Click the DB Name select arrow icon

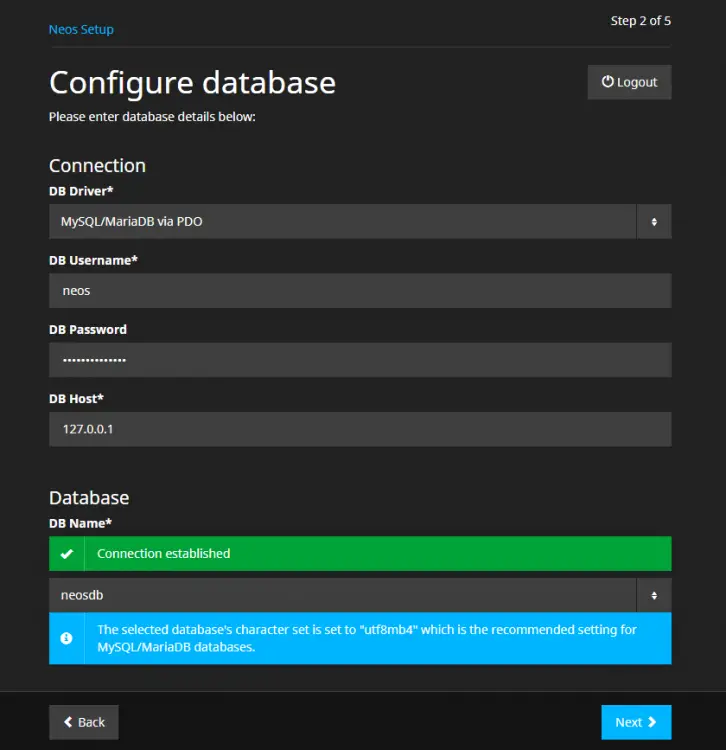[654, 595]
